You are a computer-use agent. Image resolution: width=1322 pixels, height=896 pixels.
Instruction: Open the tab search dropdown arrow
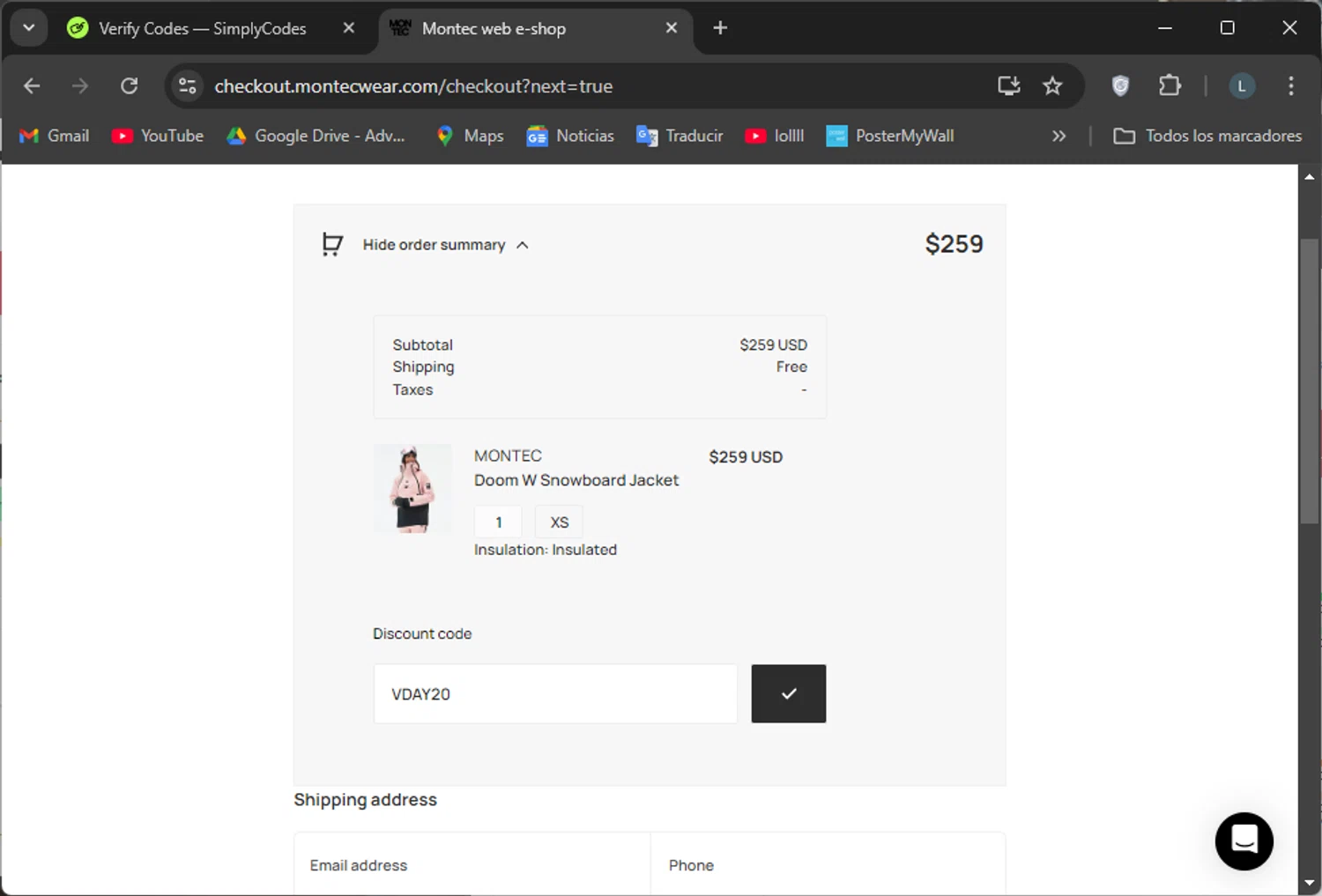(x=29, y=28)
